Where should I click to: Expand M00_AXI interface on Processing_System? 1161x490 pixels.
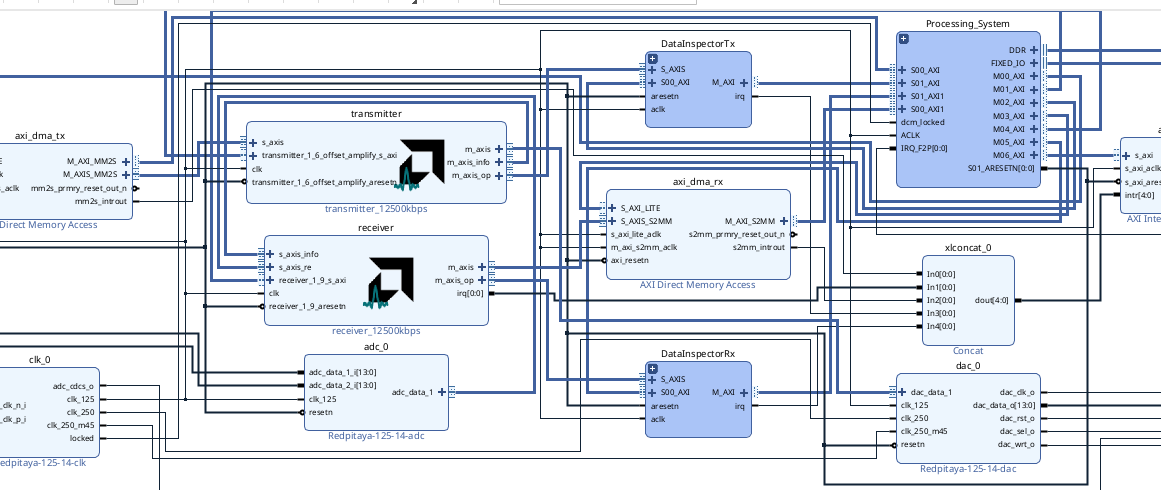[1034, 76]
